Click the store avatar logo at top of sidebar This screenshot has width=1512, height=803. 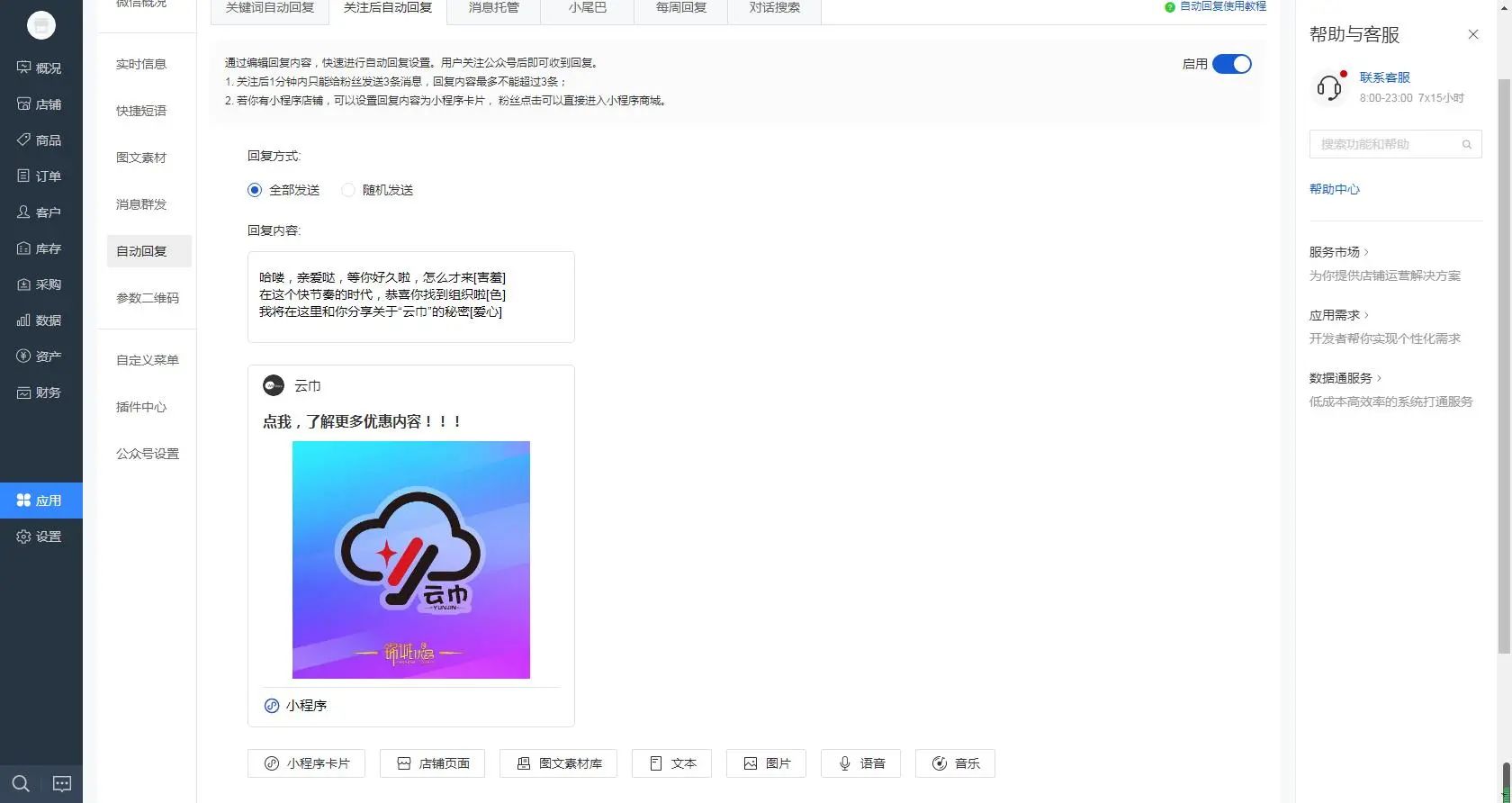tap(41, 25)
